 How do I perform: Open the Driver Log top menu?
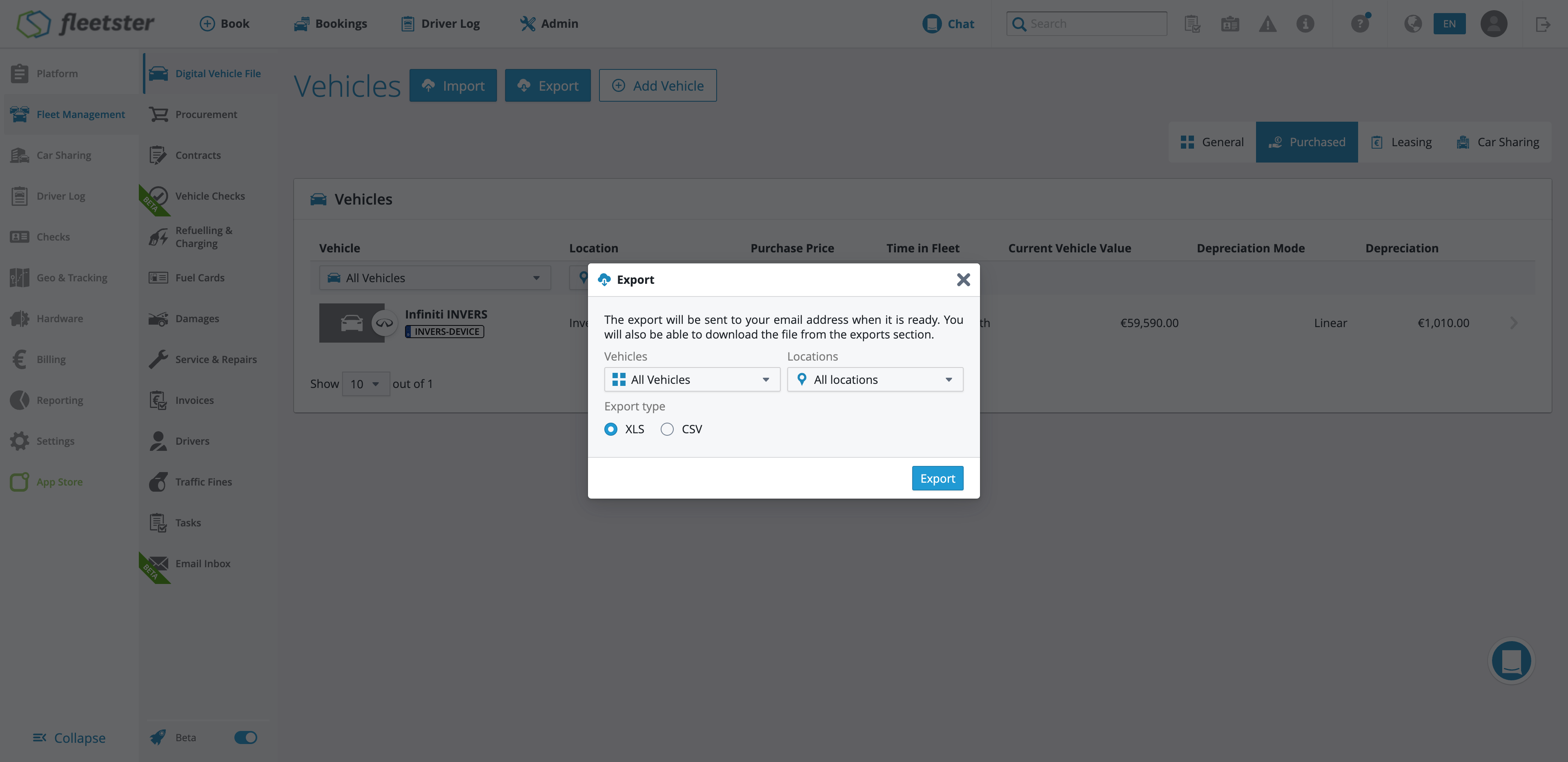point(440,24)
